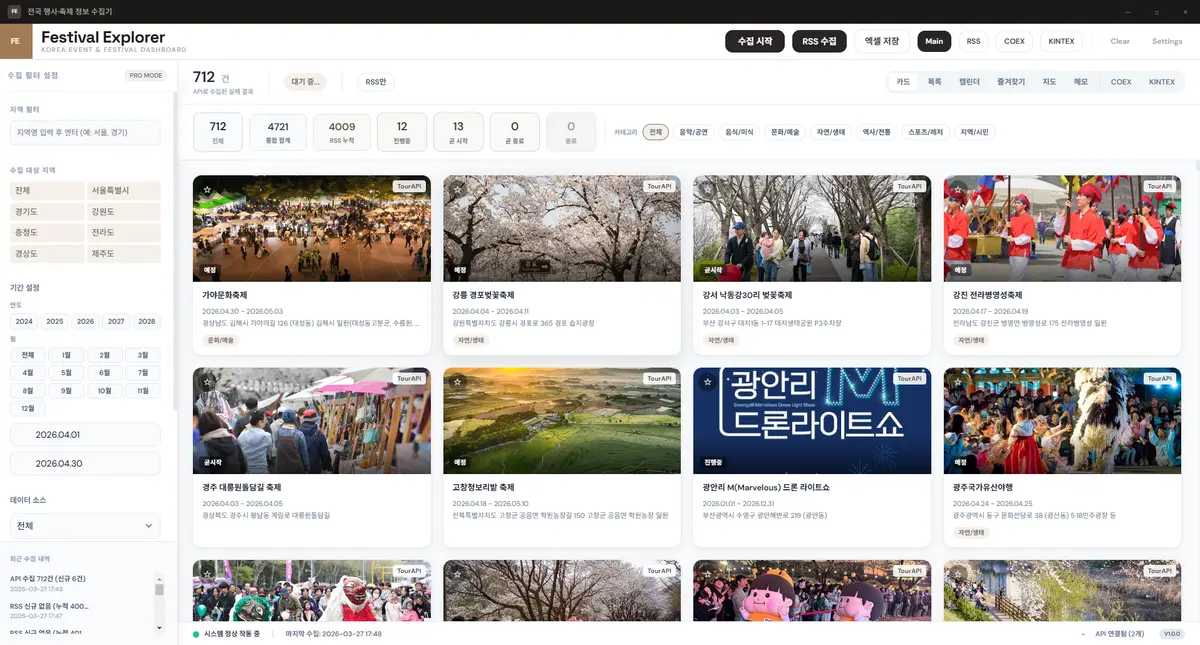Click Clear in the header

pos(1120,41)
